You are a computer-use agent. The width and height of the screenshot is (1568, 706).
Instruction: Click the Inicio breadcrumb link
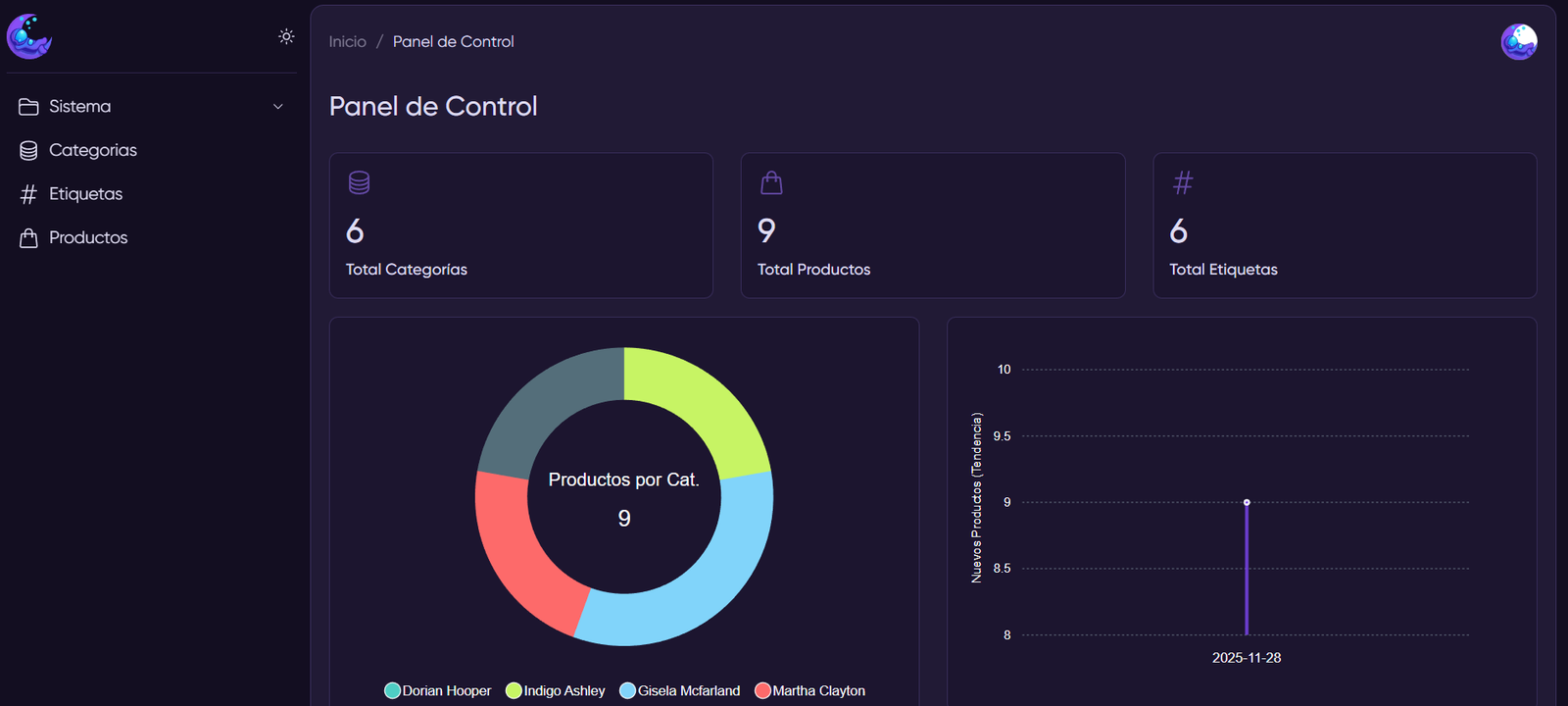[347, 41]
